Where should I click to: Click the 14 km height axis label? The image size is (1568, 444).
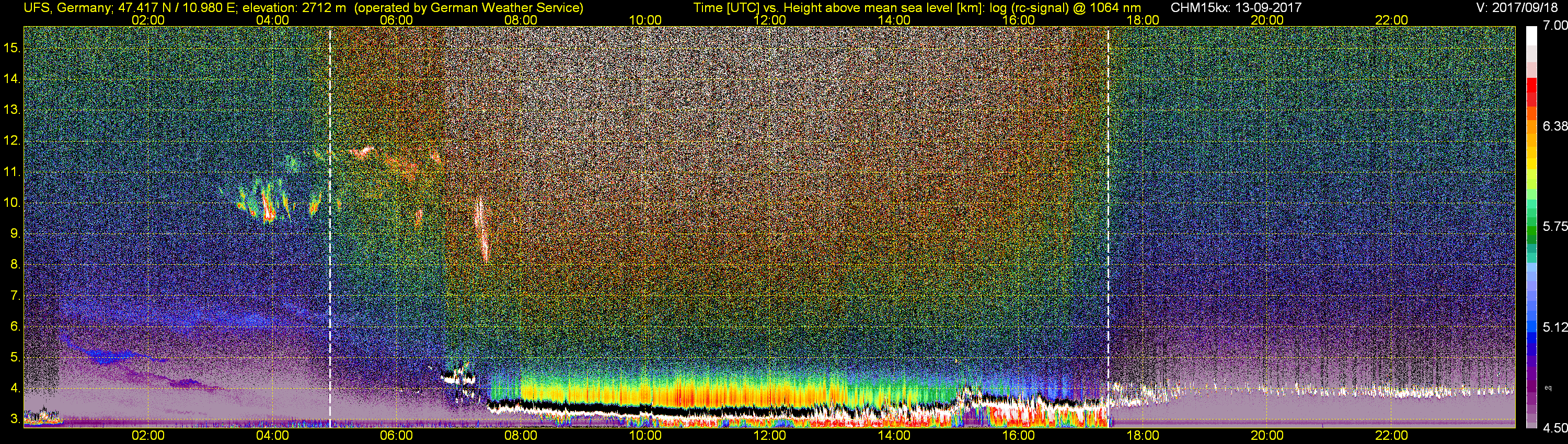coord(12,78)
